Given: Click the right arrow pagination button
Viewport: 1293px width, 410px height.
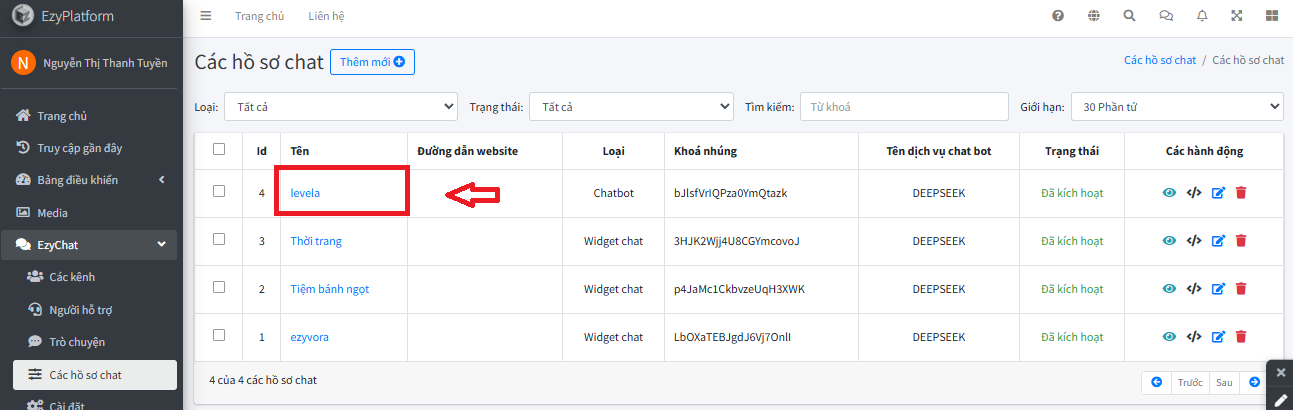Looking at the screenshot, I should (x=1254, y=382).
